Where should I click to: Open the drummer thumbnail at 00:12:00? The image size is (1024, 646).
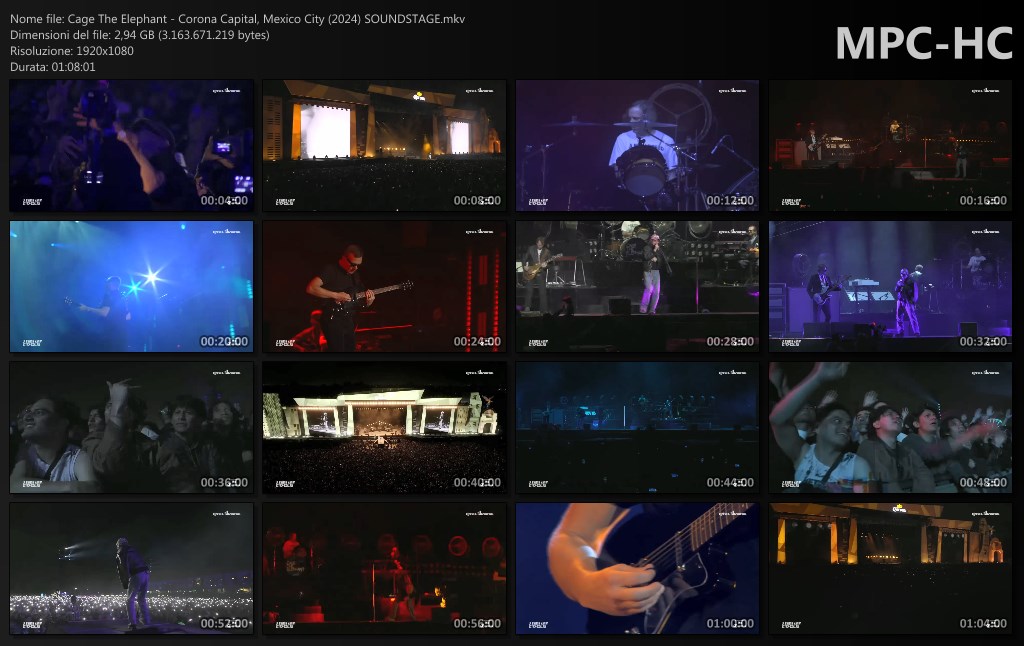(637, 146)
